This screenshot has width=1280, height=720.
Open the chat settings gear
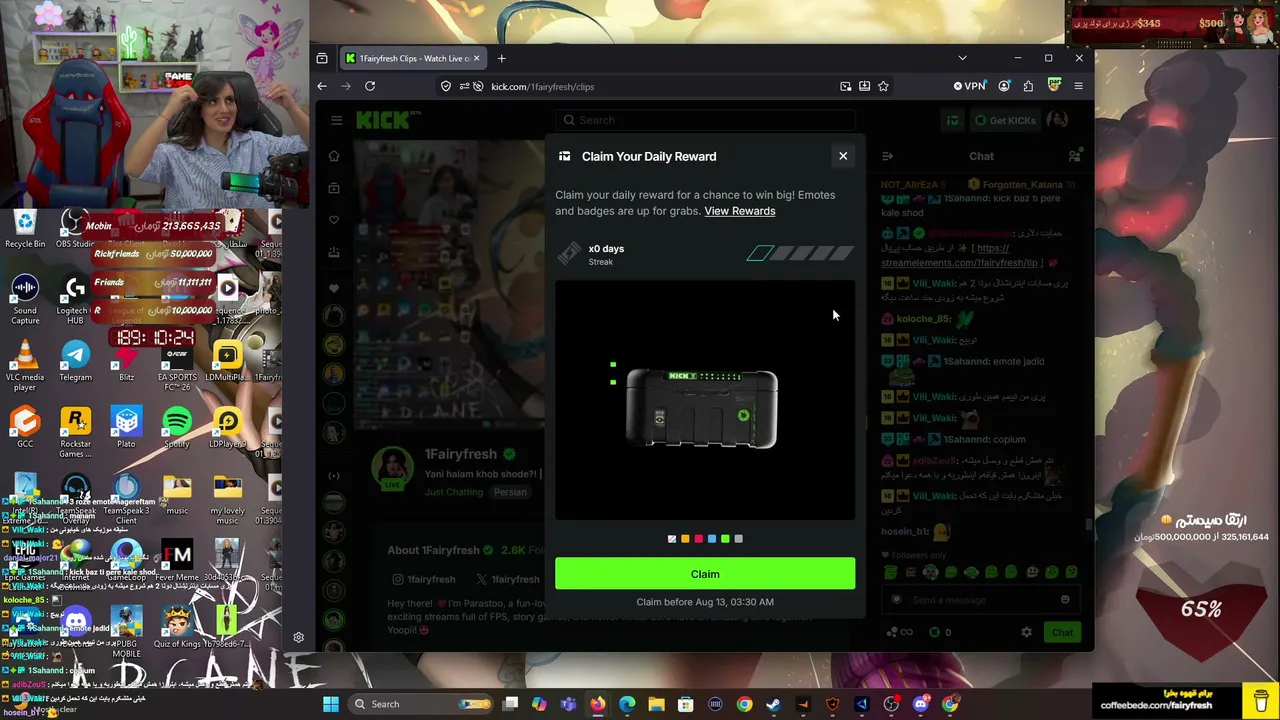click(x=1026, y=632)
